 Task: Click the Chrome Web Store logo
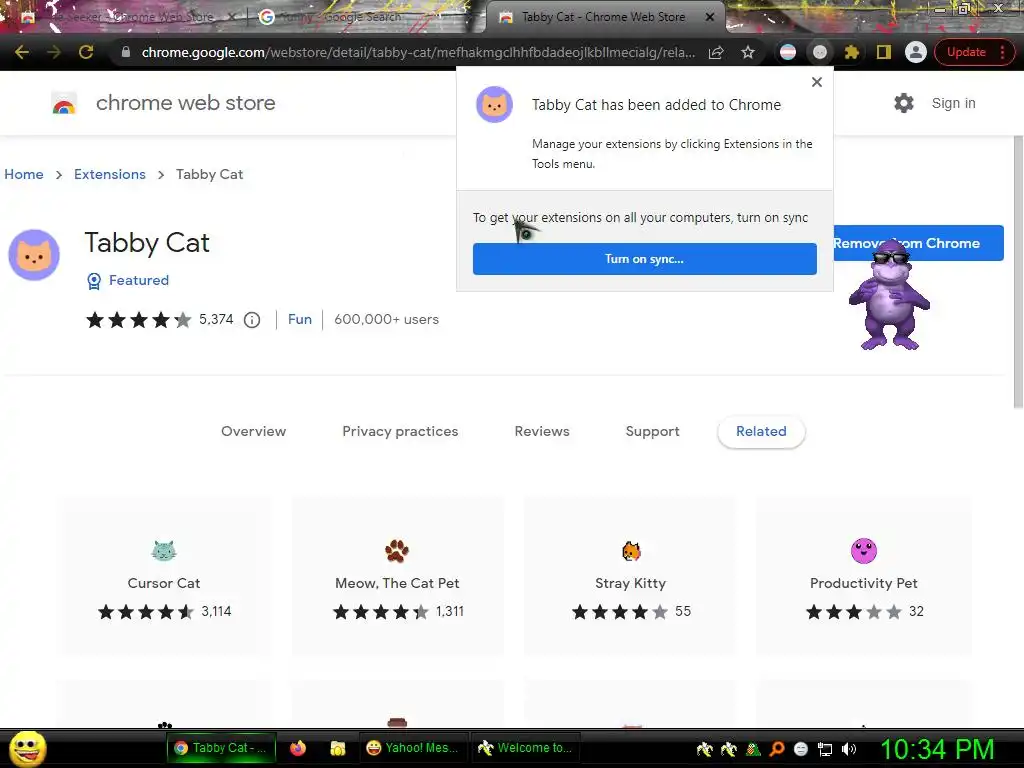(63, 103)
